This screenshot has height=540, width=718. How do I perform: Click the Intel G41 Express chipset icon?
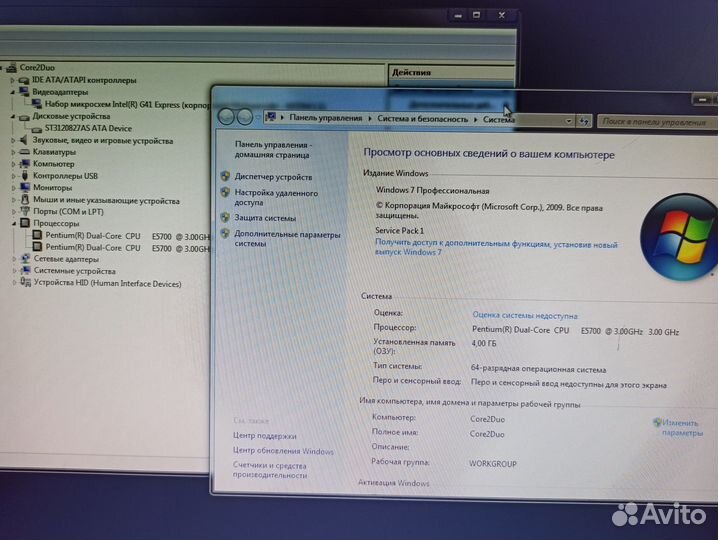tap(37, 104)
